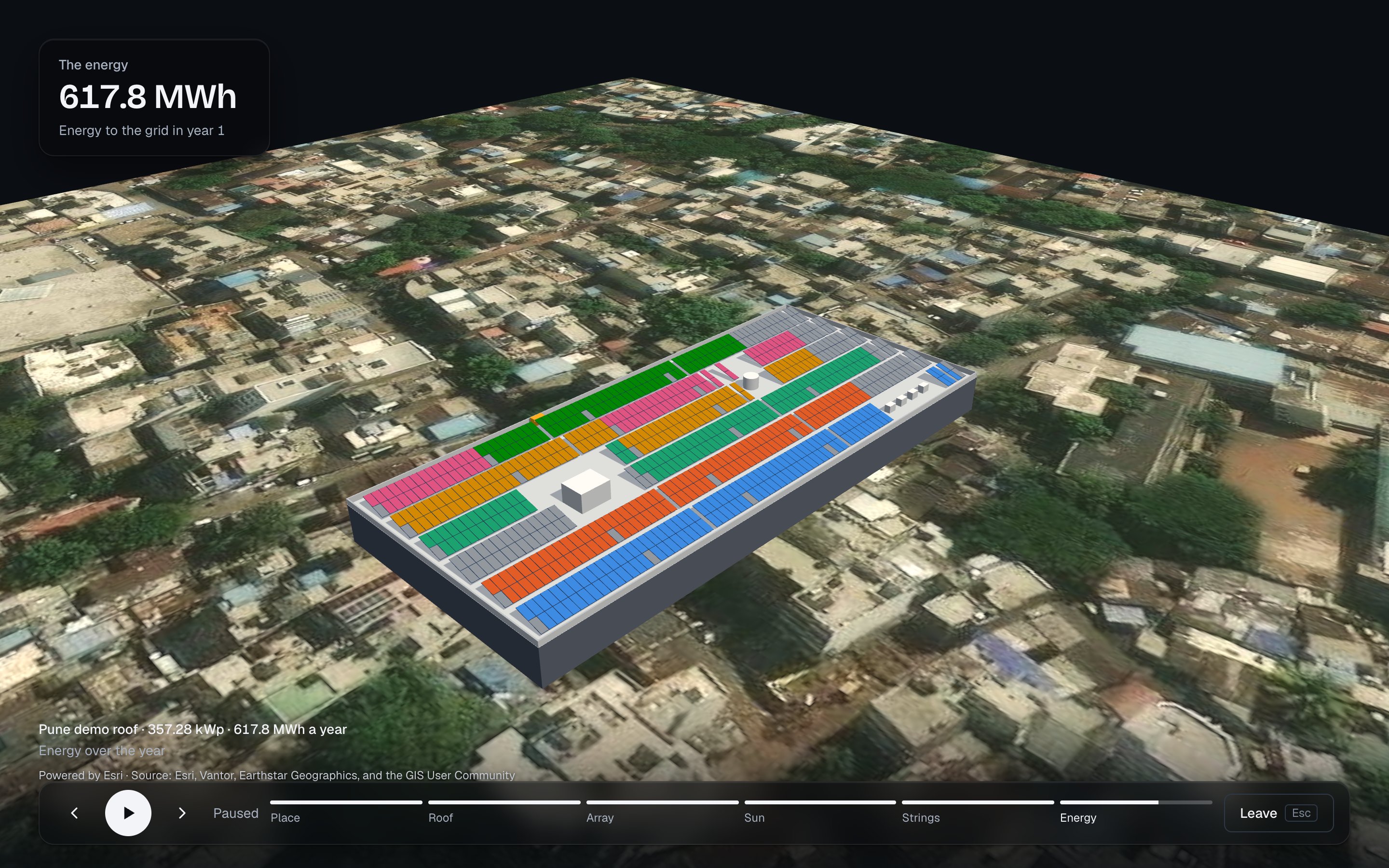Click the white cube structure on the roof

pos(586,490)
